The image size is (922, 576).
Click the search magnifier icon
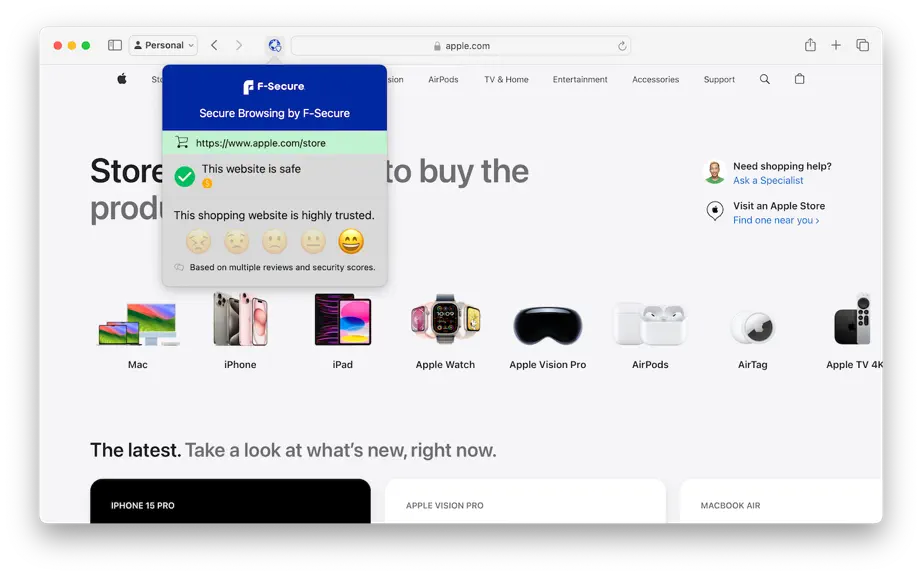[x=764, y=79]
